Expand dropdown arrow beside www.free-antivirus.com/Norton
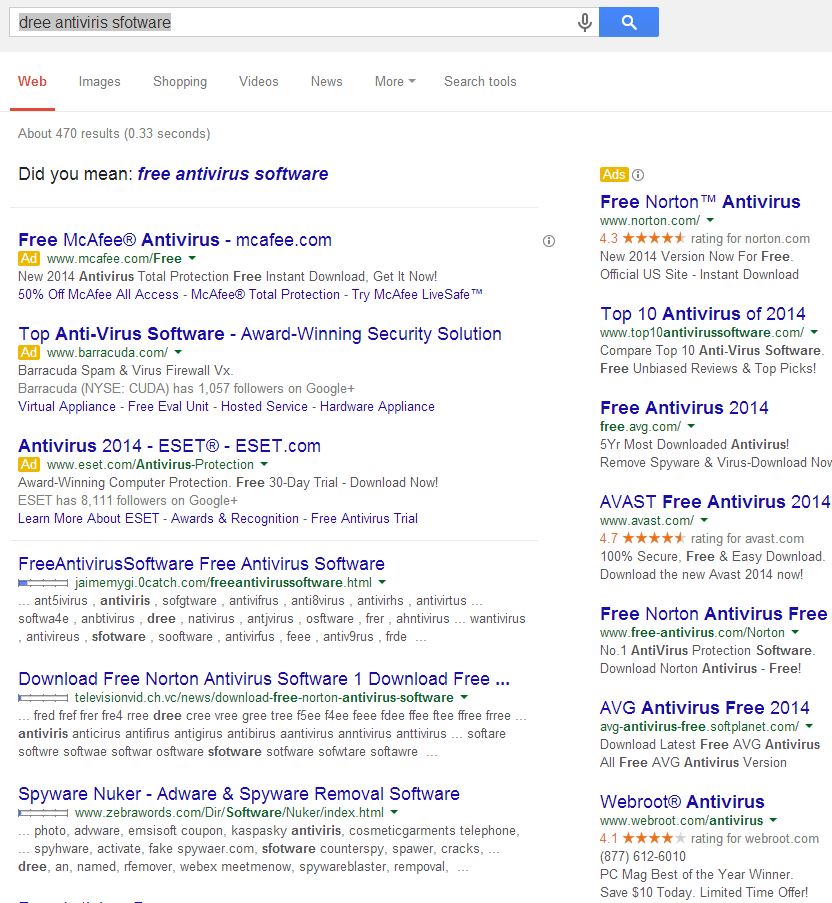 click(x=795, y=632)
